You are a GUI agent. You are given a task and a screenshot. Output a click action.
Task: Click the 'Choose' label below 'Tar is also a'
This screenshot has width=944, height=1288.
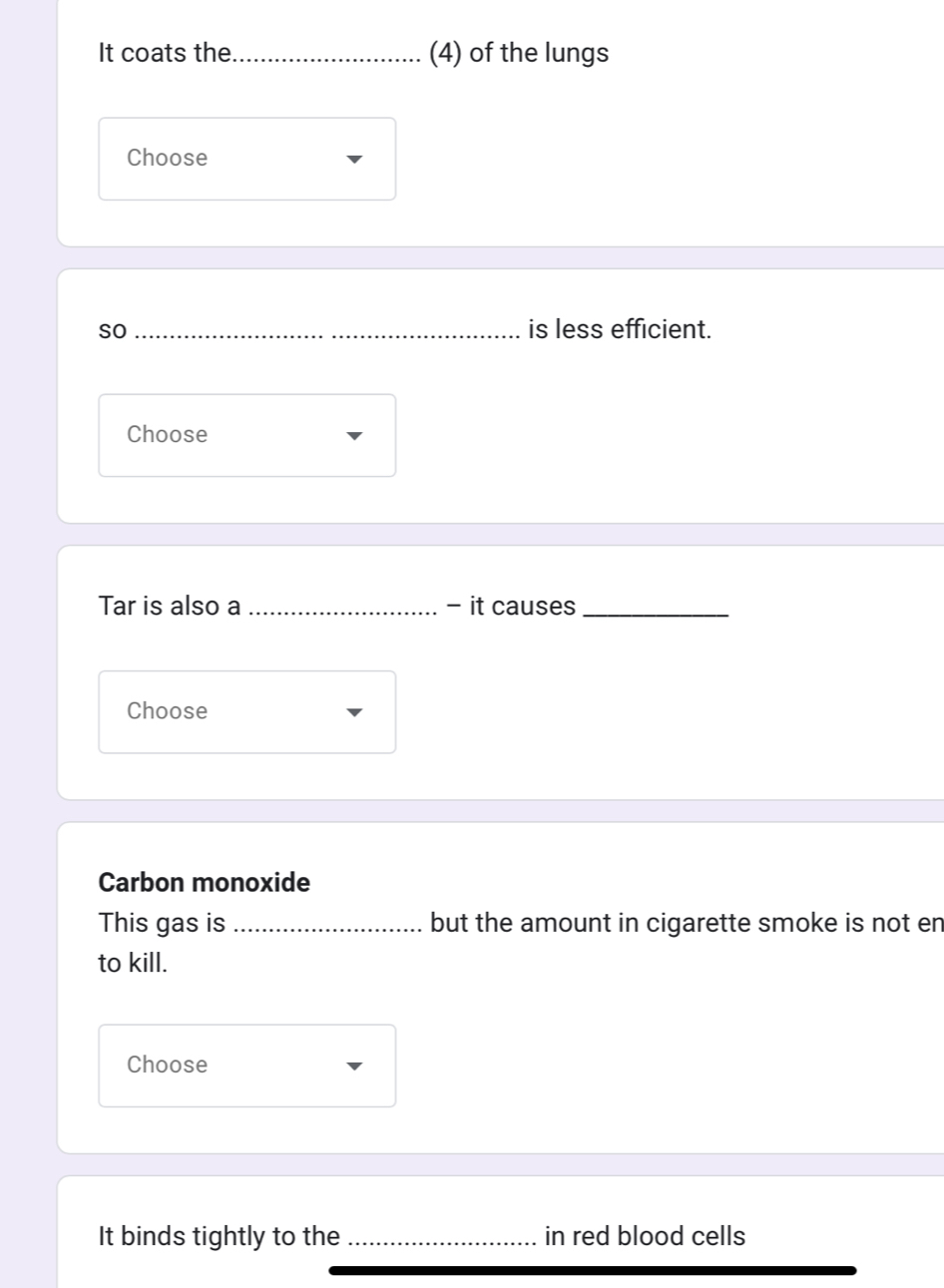[x=168, y=710]
